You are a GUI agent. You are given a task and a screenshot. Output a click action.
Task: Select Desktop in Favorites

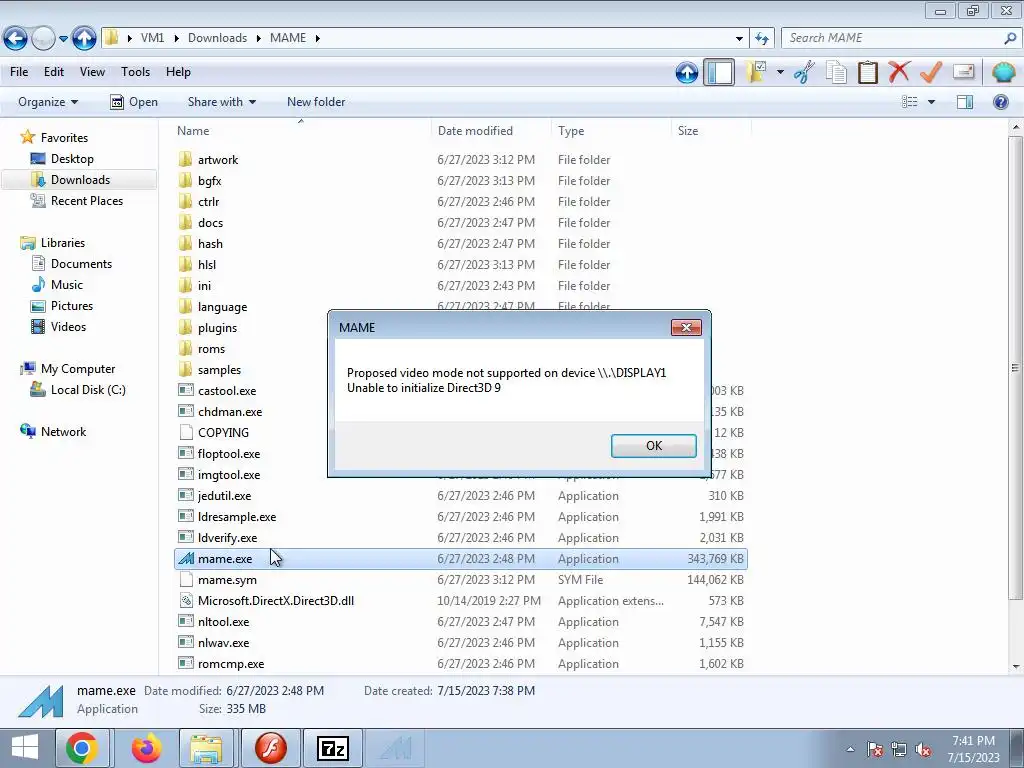click(x=72, y=159)
